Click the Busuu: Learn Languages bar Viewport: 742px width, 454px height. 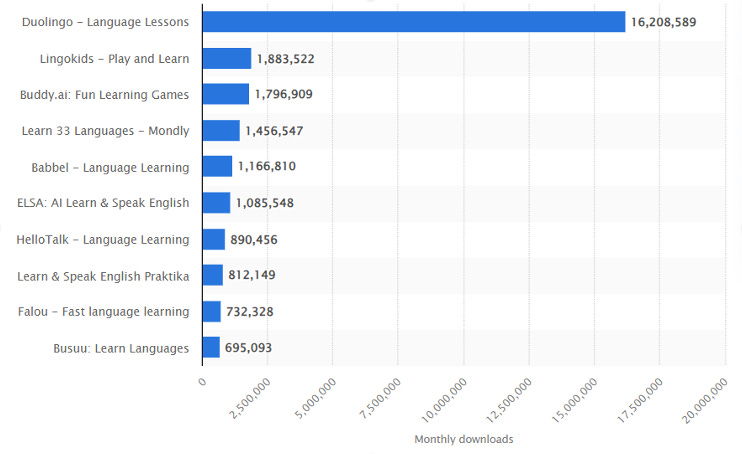212,347
